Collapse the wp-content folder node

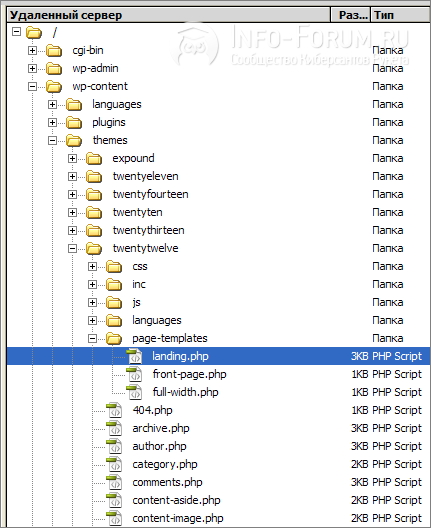tap(32, 87)
